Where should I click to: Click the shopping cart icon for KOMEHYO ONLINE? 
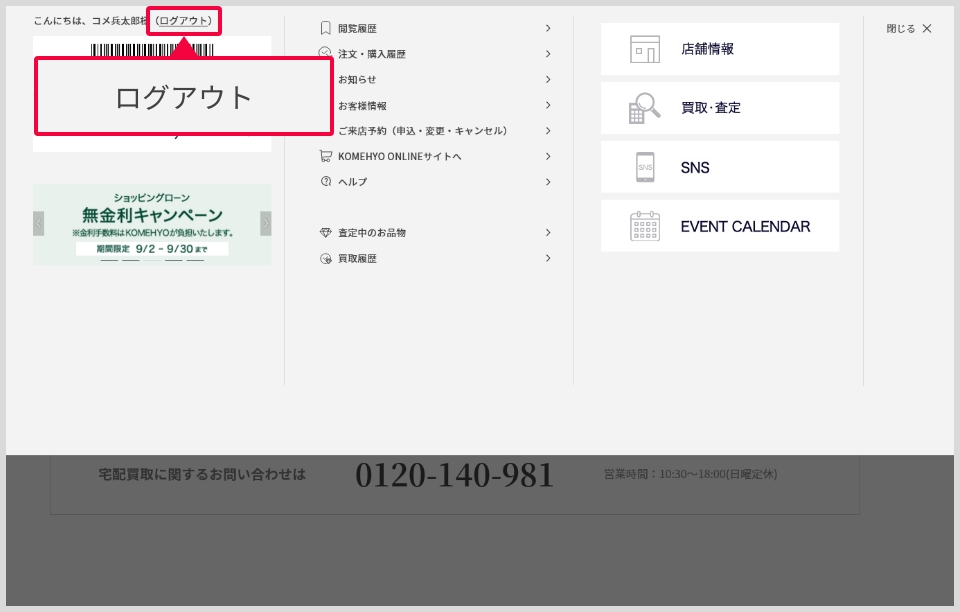(x=325, y=156)
